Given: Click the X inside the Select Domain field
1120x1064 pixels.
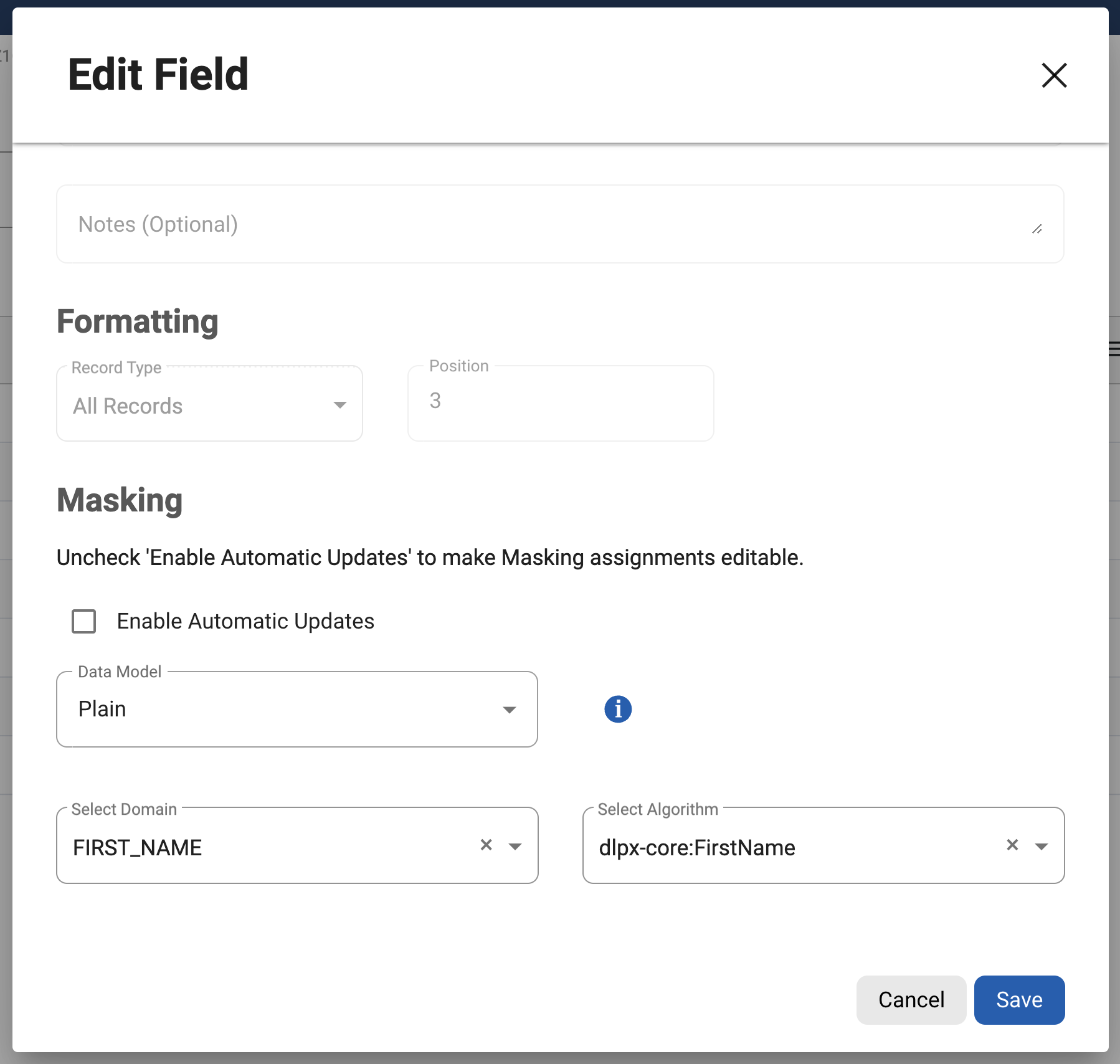Looking at the screenshot, I should [486, 845].
